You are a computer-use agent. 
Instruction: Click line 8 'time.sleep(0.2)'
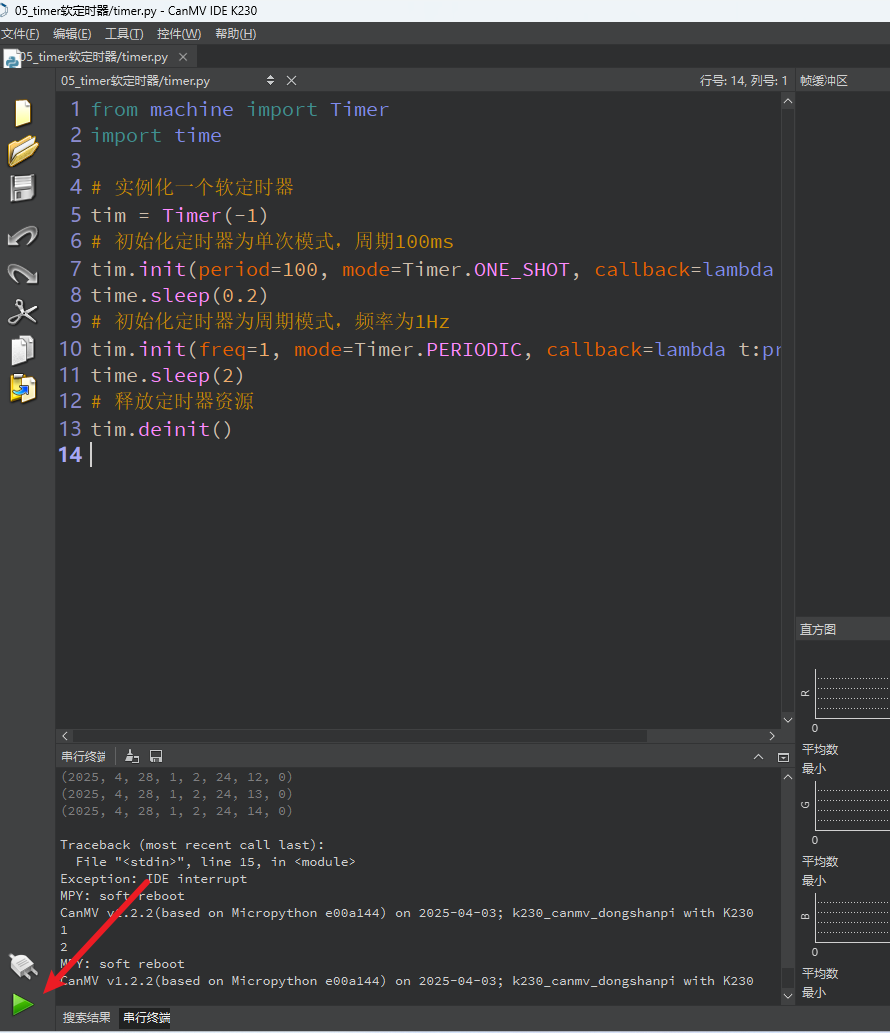pos(179,295)
